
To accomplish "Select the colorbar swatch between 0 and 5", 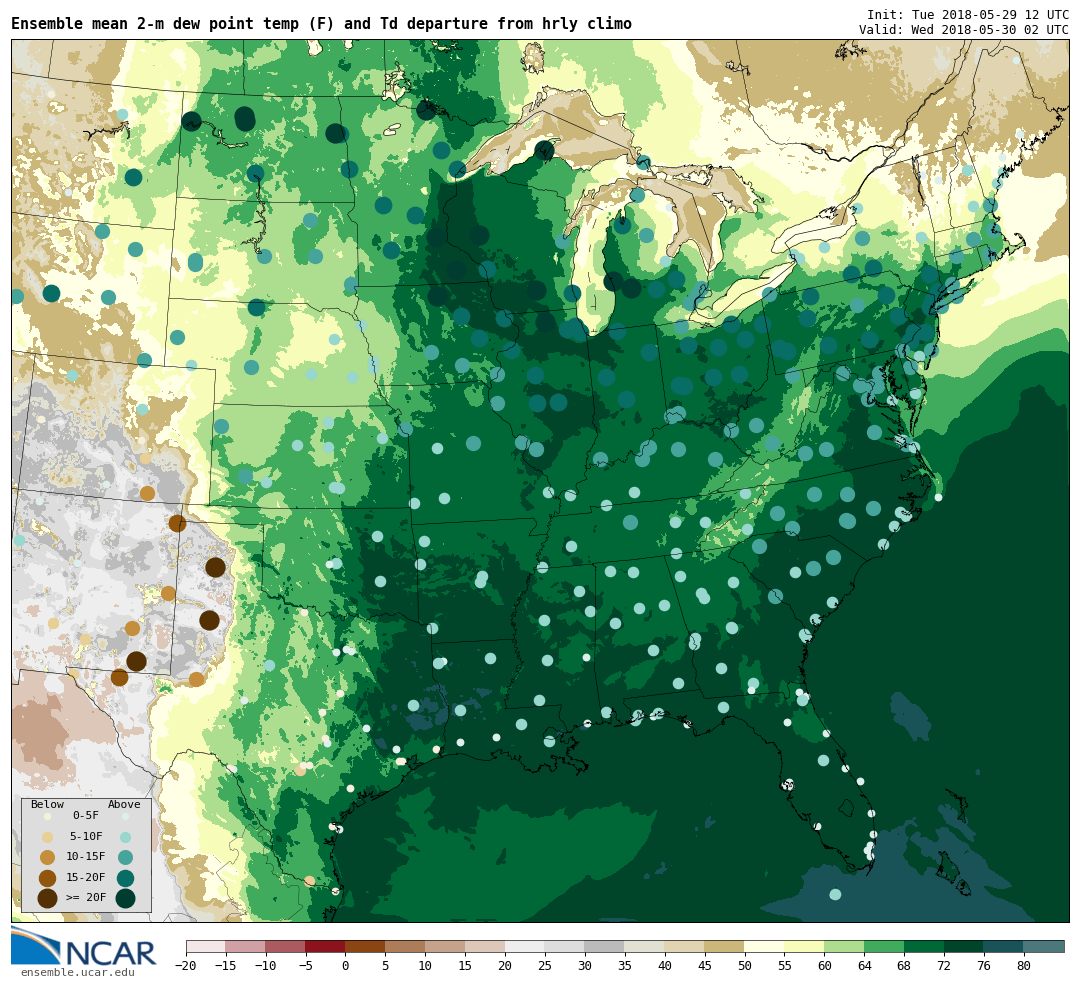I will point(365,946).
